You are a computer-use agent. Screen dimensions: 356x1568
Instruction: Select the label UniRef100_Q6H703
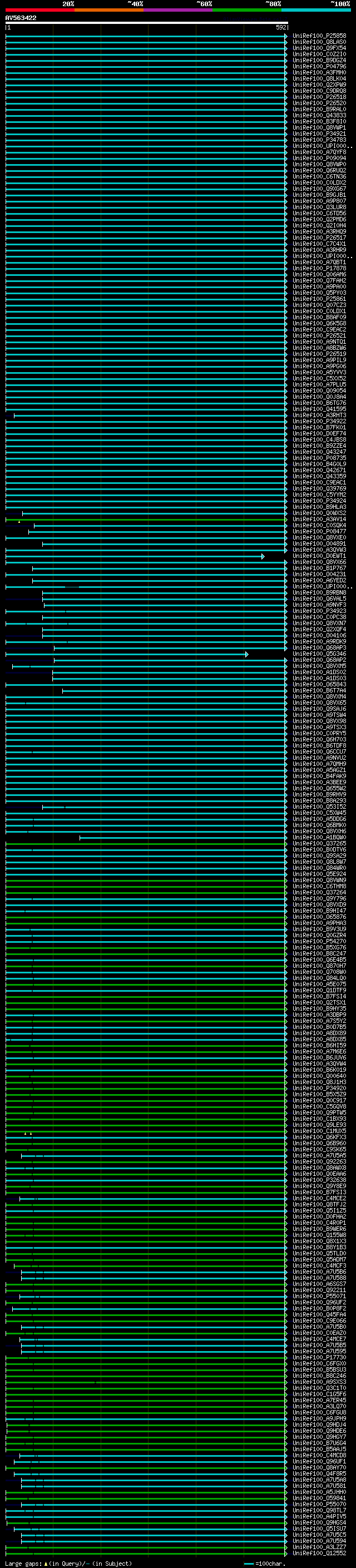(319, 740)
